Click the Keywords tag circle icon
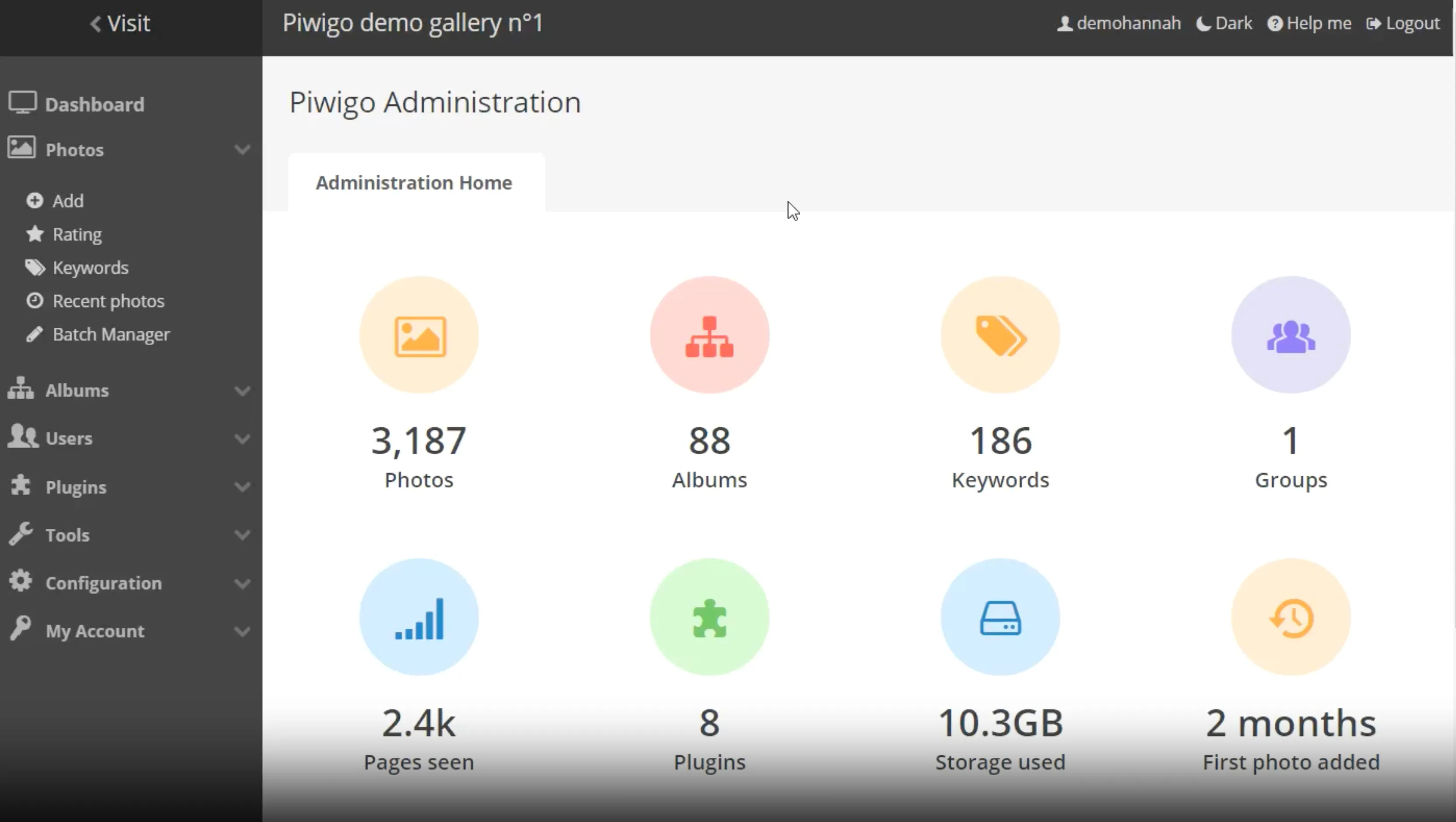 coord(1000,335)
